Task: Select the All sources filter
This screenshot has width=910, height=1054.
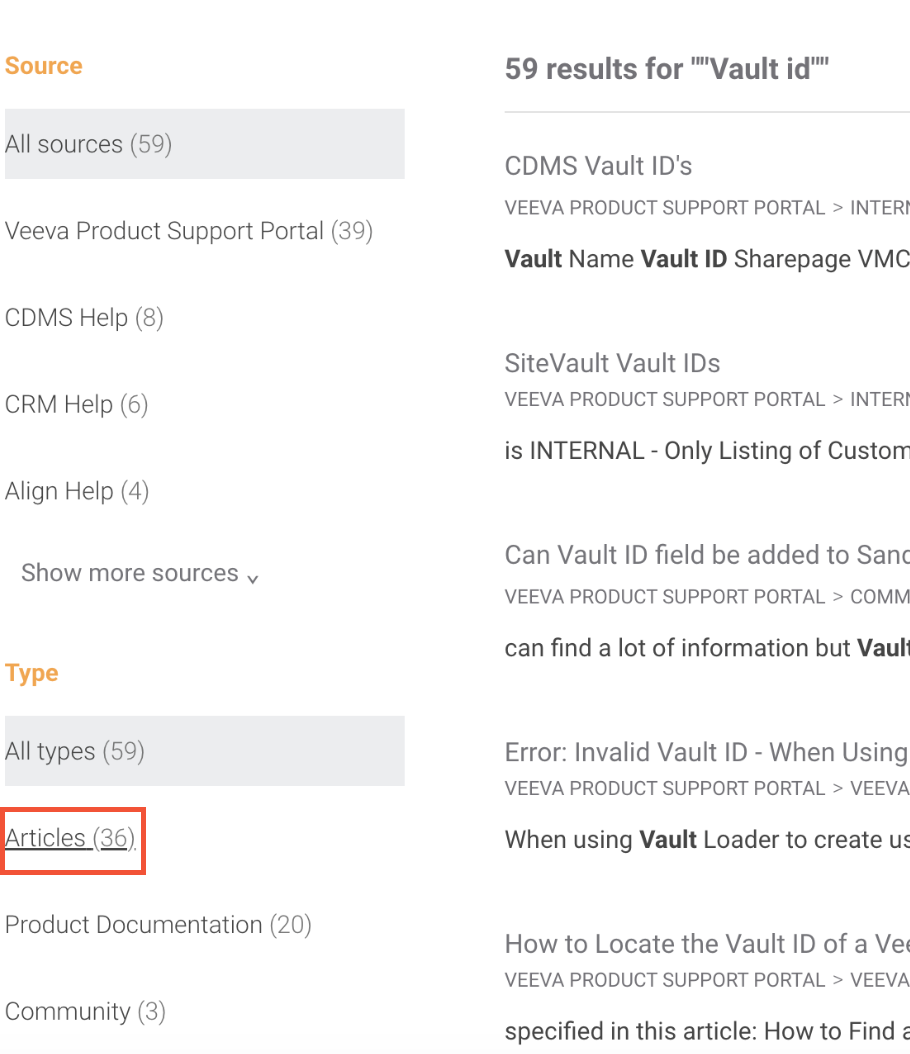Action: (x=89, y=145)
